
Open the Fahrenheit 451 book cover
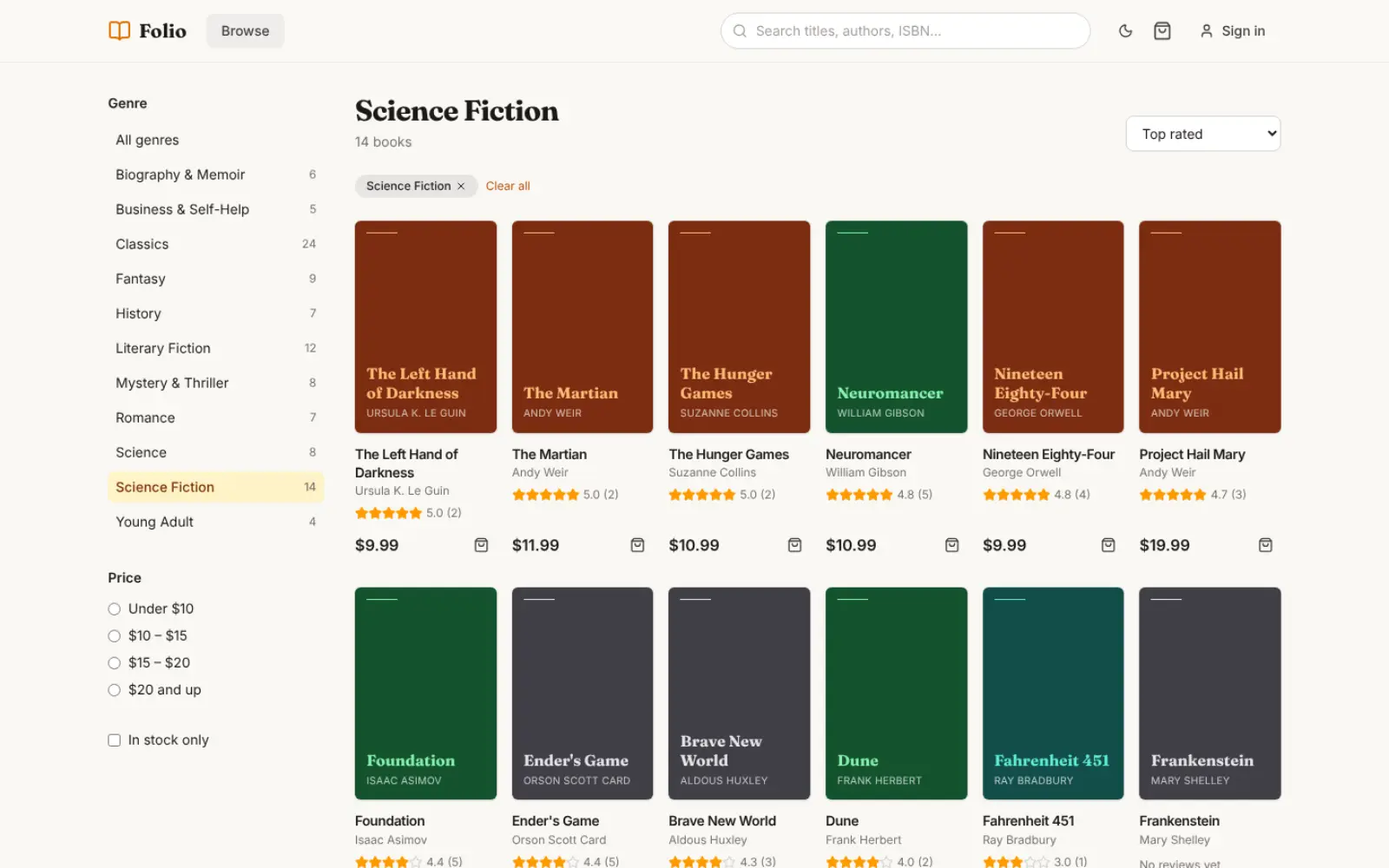click(x=1053, y=694)
